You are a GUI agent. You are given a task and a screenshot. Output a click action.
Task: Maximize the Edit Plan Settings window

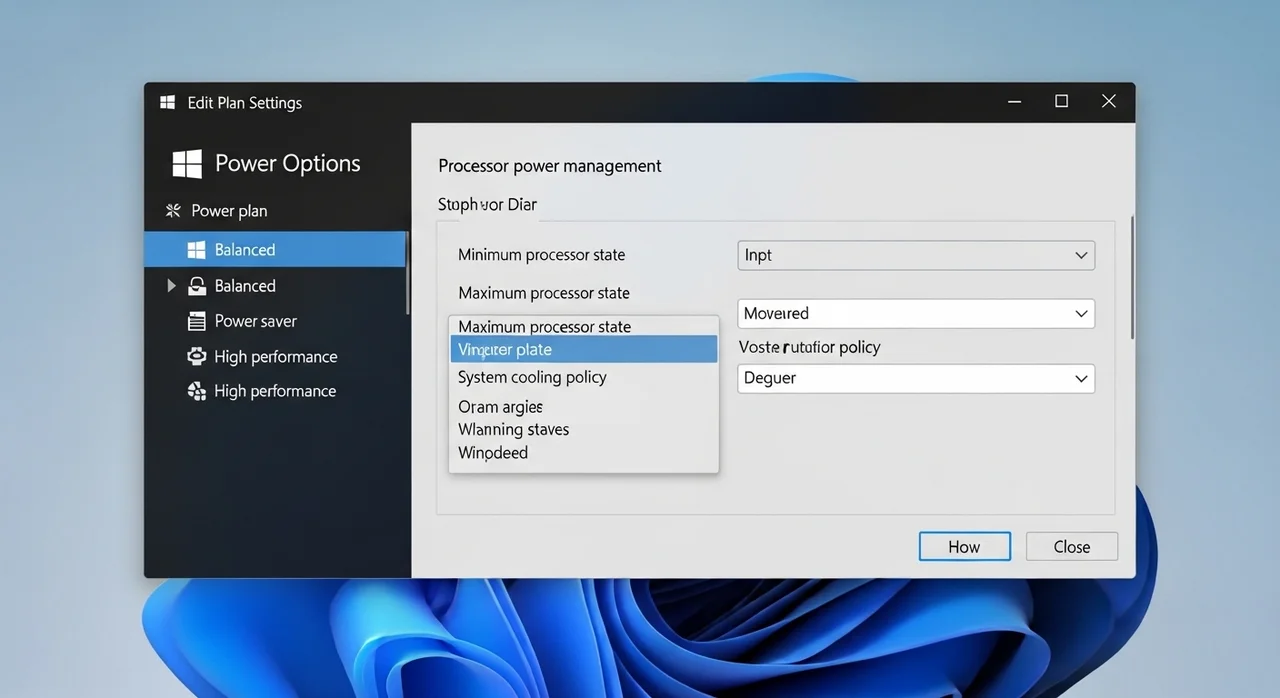(x=1062, y=102)
